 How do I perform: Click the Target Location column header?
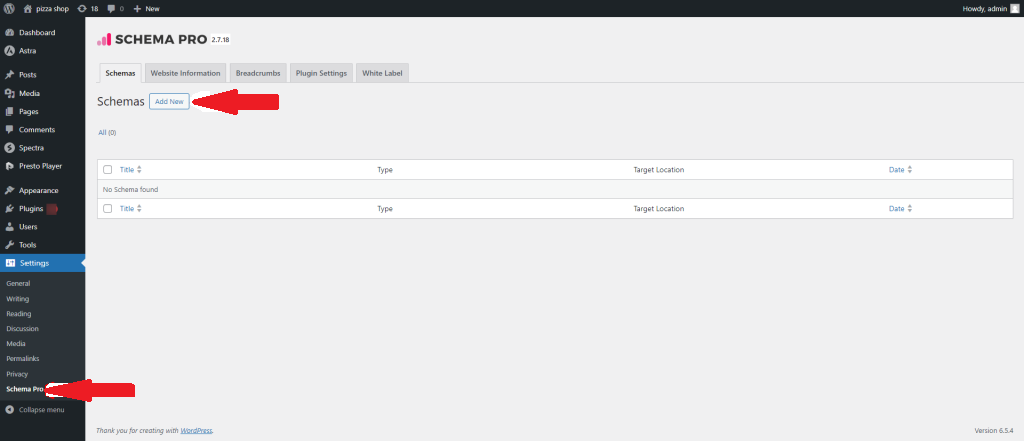coord(658,170)
